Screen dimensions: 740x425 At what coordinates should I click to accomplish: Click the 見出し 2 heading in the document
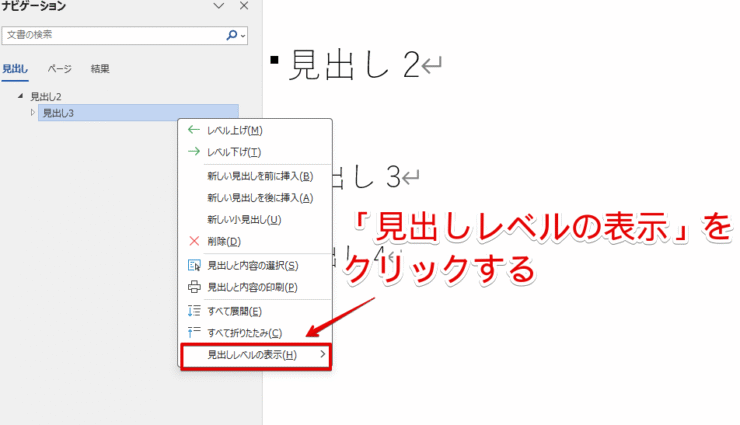point(354,65)
